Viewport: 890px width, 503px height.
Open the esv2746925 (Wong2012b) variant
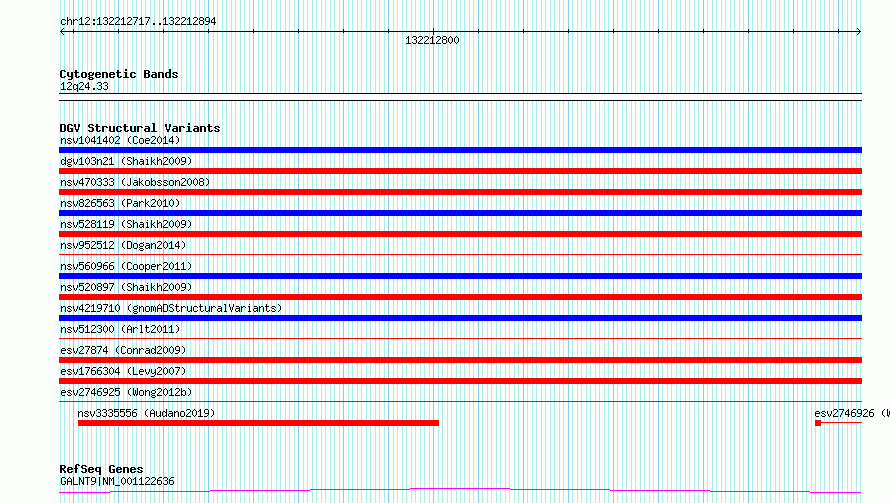[x=126, y=392]
